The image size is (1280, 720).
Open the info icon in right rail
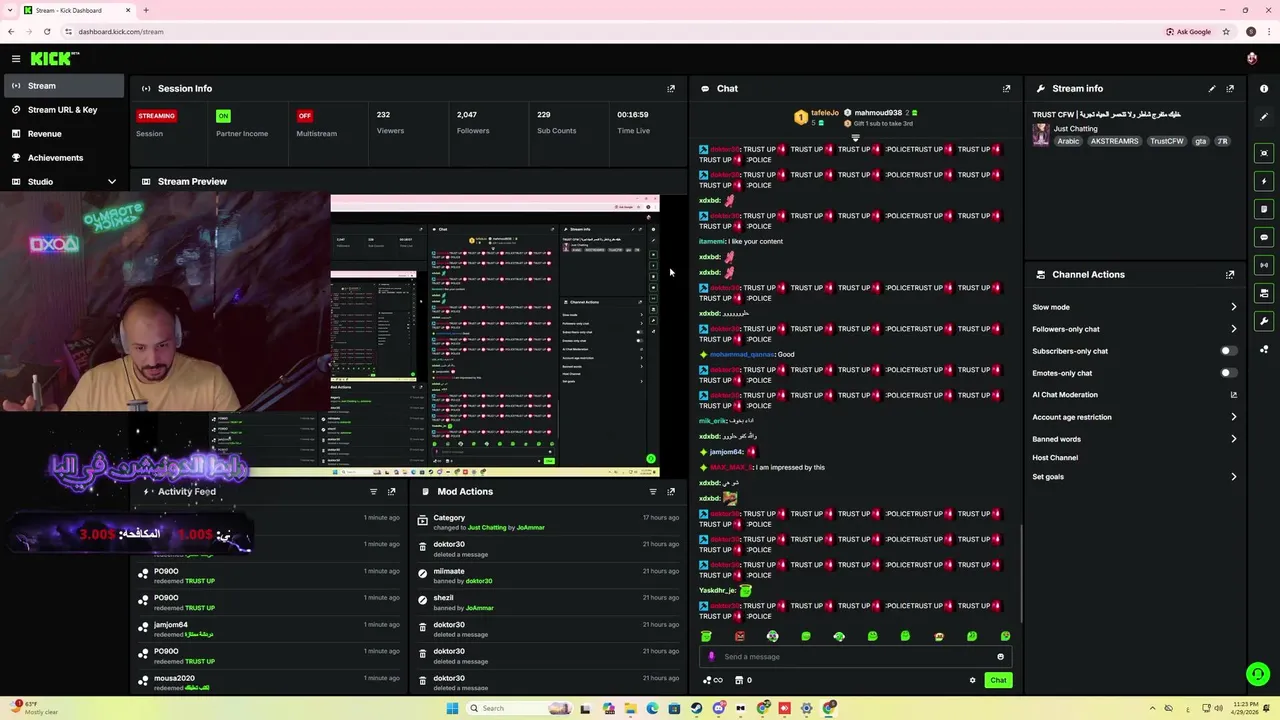click(x=1264, y=89)
